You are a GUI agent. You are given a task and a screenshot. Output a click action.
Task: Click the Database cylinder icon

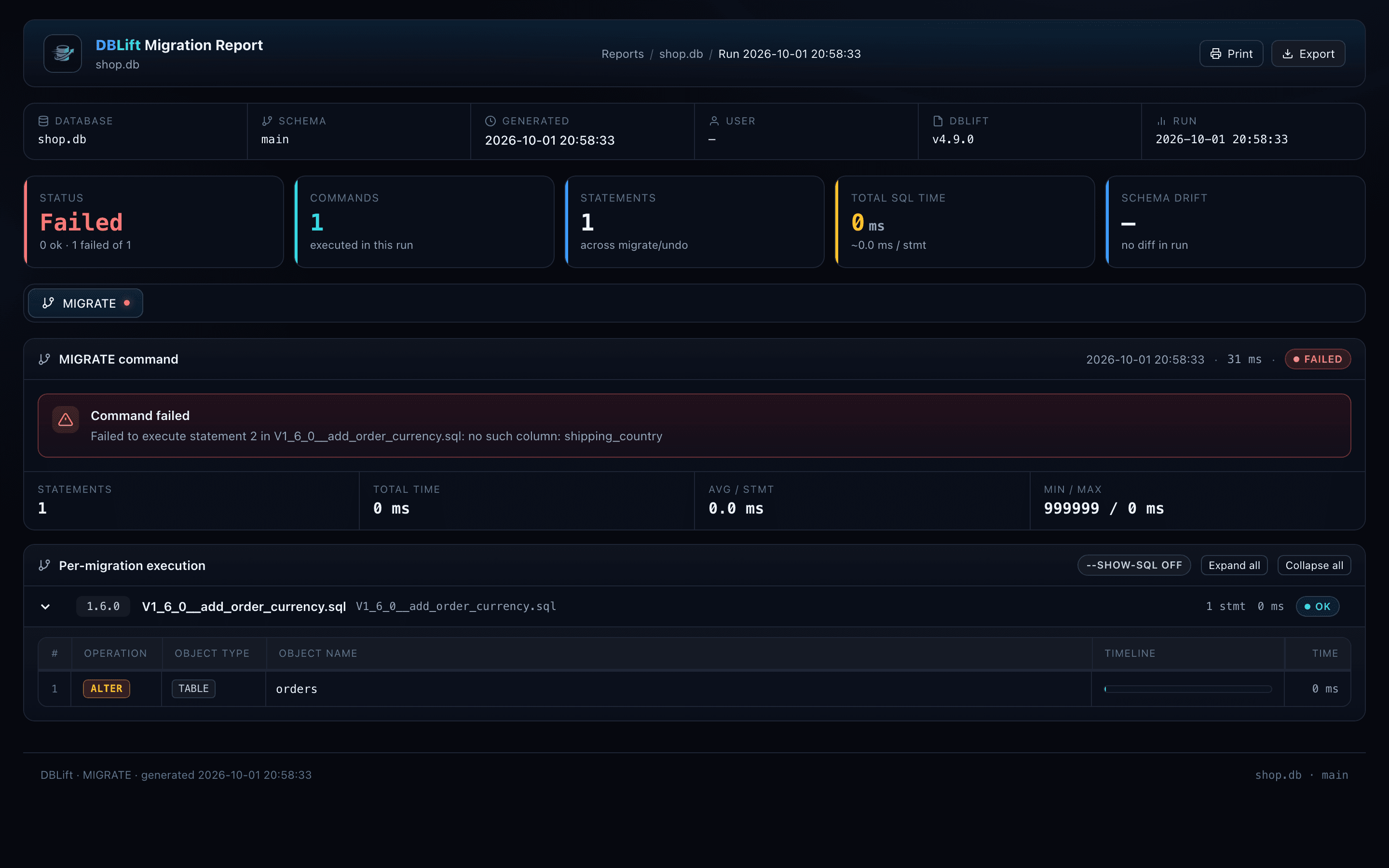[43, 121]
